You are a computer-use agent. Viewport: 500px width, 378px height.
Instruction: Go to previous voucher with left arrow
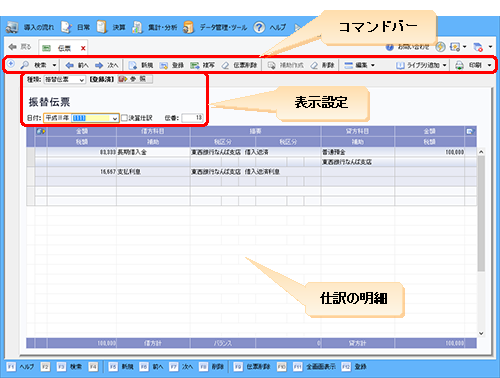coord(69,65)
